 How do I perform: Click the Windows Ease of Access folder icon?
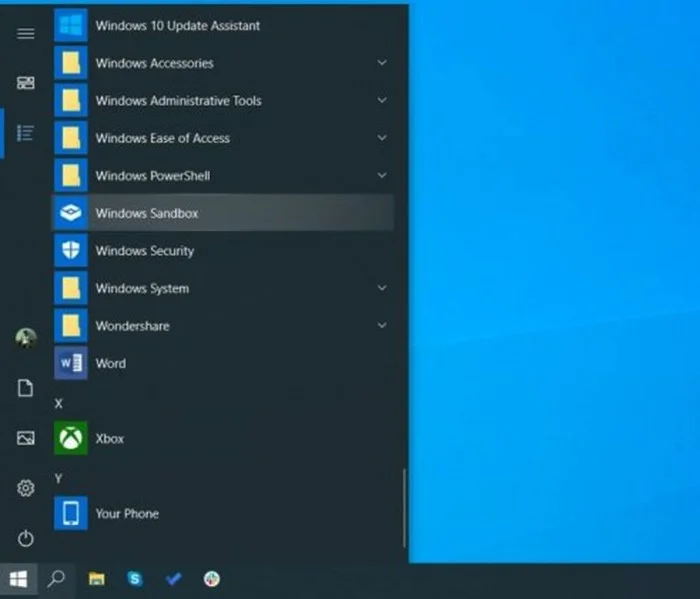71,138
